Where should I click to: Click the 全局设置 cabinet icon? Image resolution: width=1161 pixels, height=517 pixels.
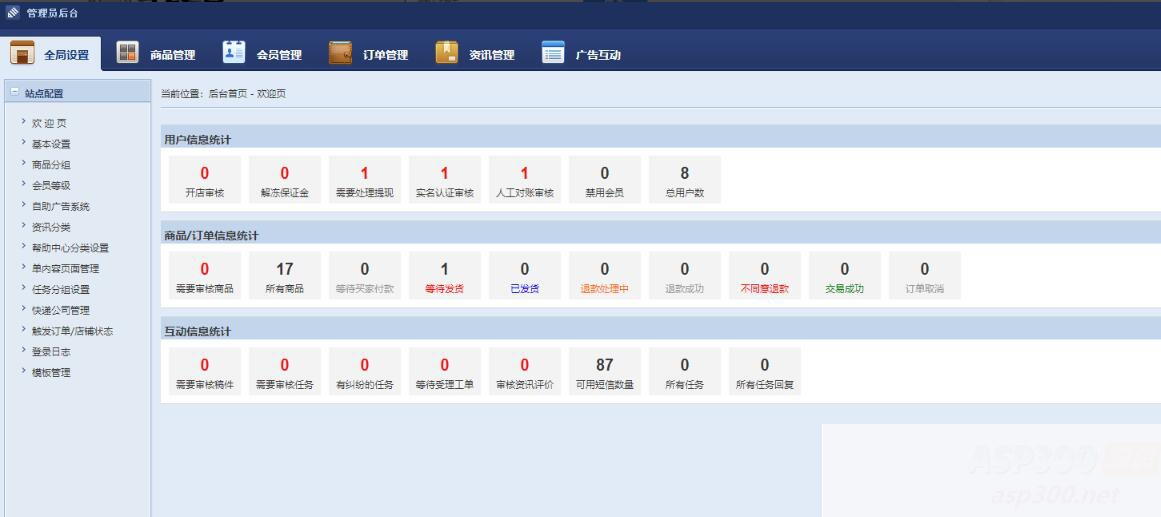point(23,54)
